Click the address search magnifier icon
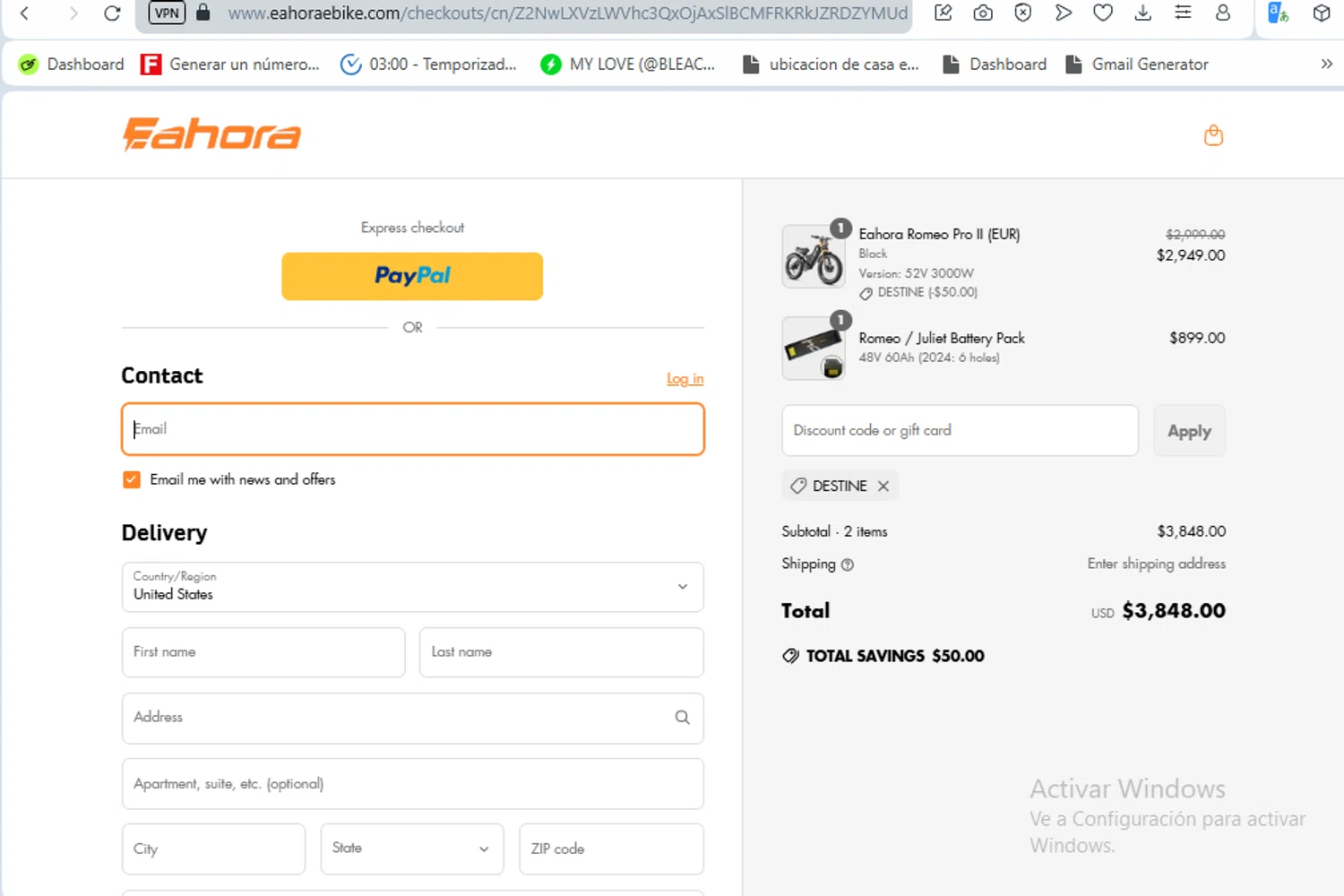 [x=683, y=718]
